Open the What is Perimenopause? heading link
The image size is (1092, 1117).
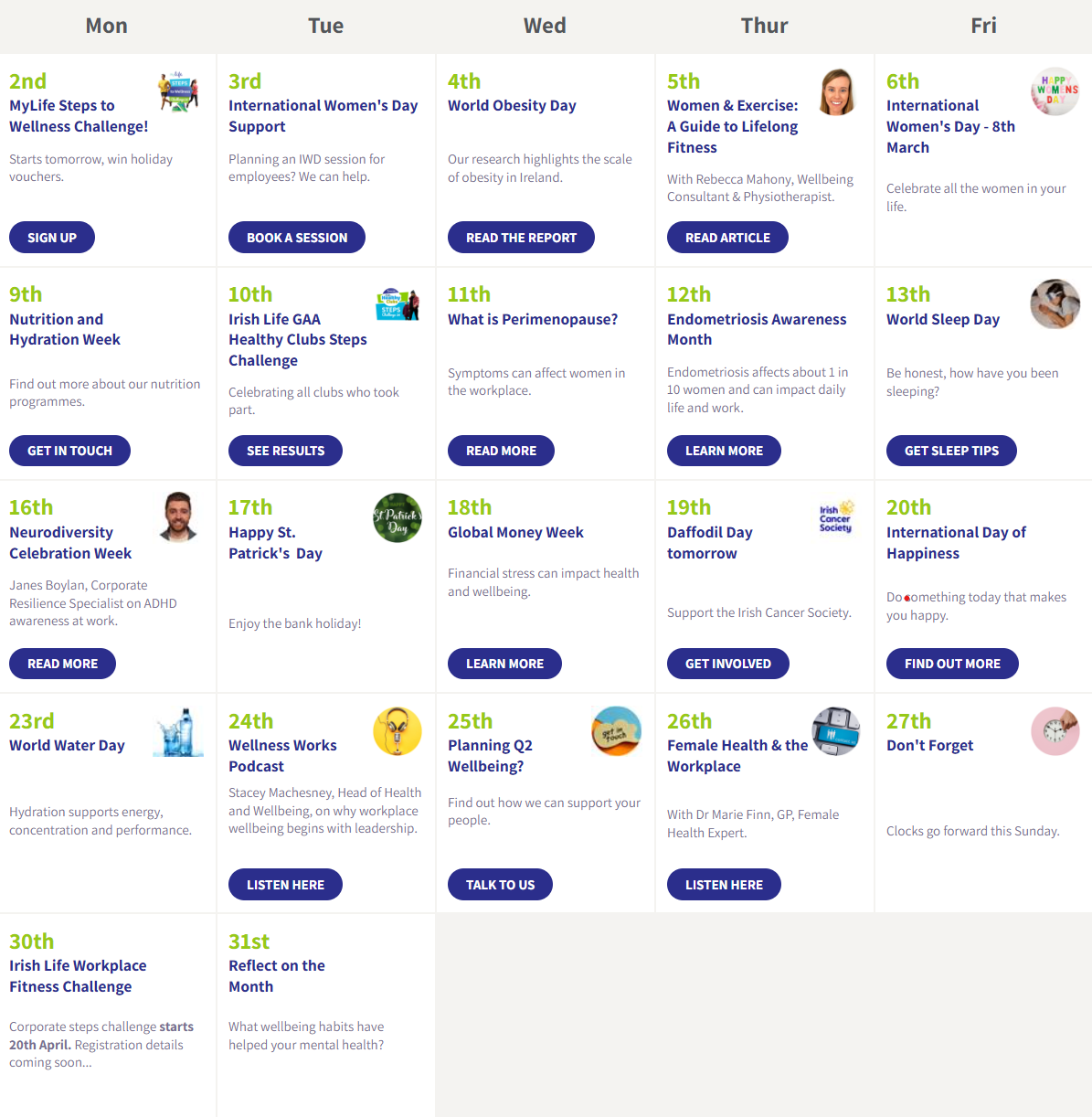click(533, 319)
